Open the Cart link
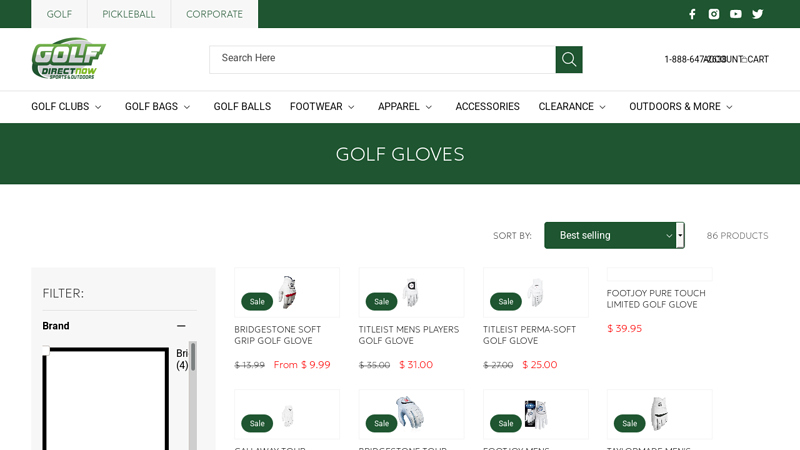The image size is (800, 450). (x=758, y=59)
